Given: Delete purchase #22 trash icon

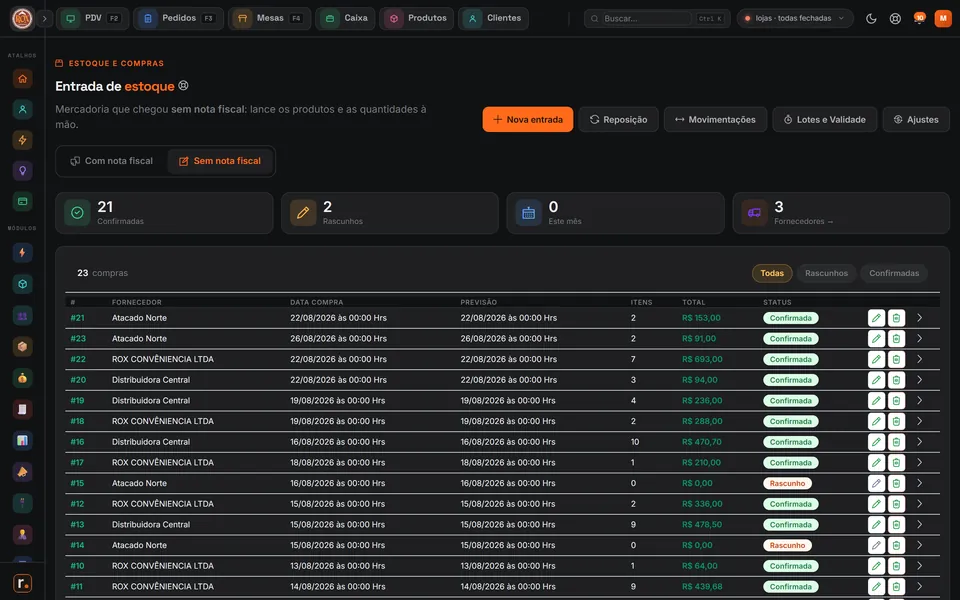Looking at the screenshot, I should click(x=896, y=359).
